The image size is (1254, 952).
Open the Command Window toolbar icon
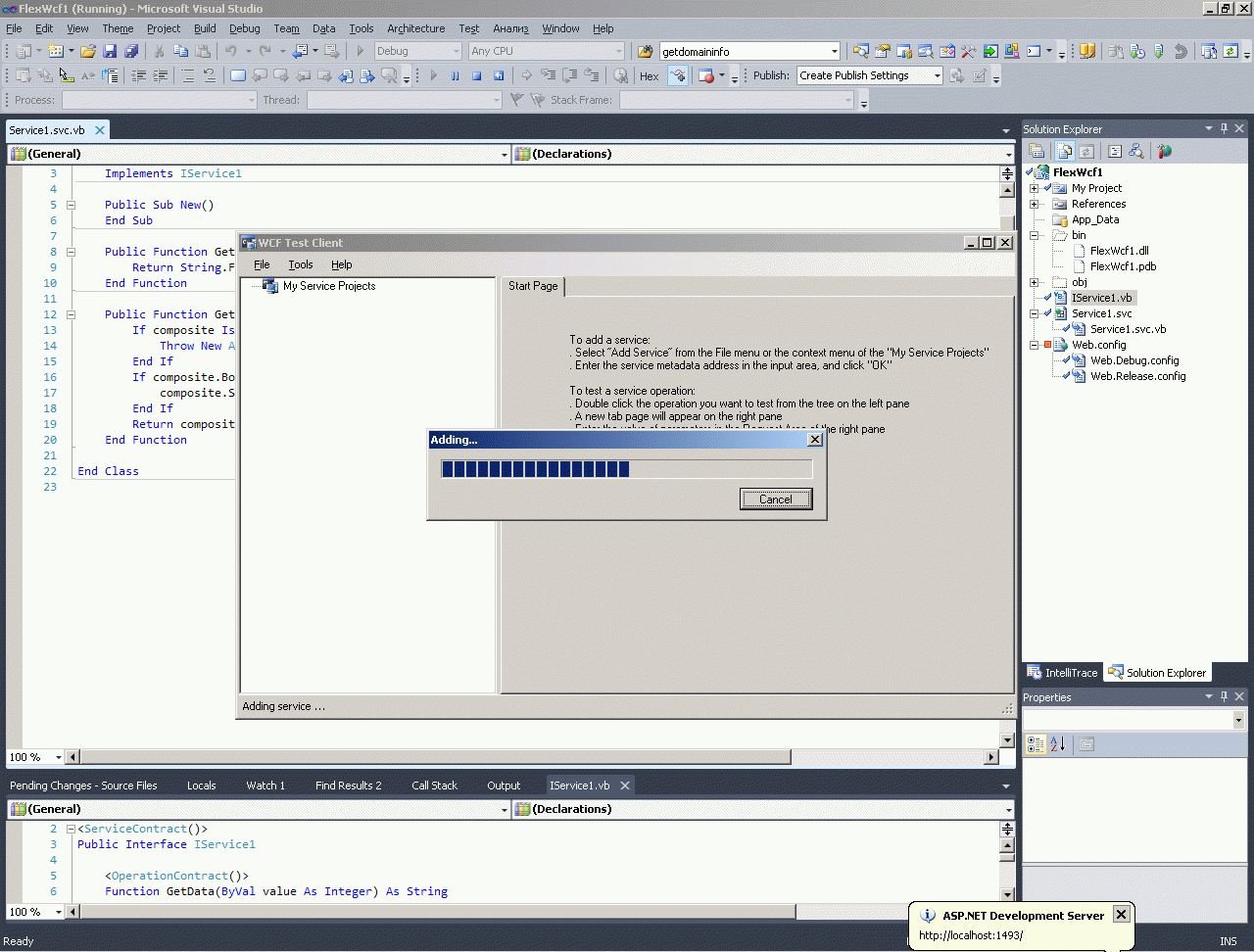pyautogui.click(x=1034, y=51)
